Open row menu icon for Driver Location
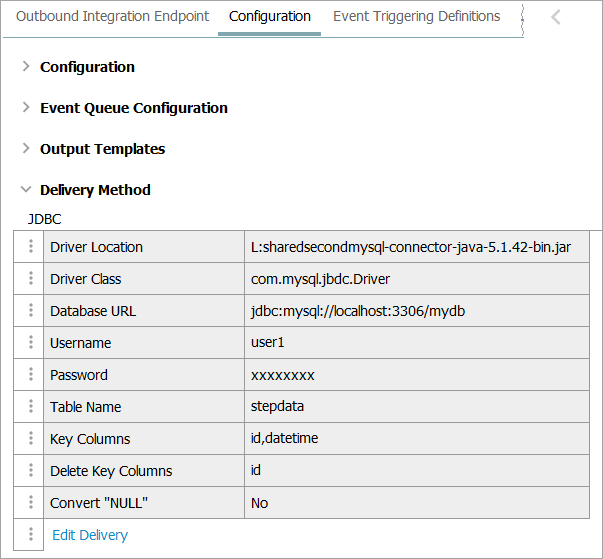 pos(30,247)
